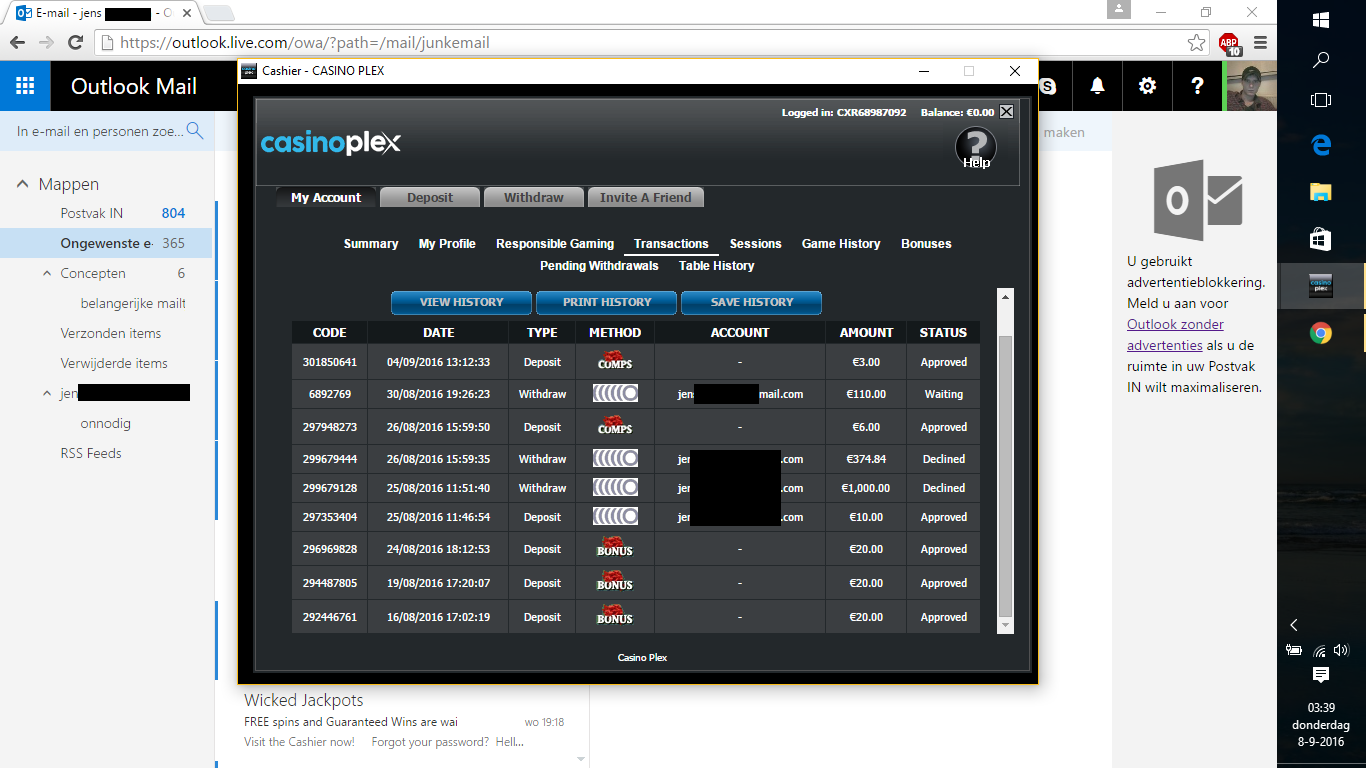Image resolution: width=1366 pixels, height=768 pixels.
Task: Switch to the My Account tab
Action: point(326,198)
